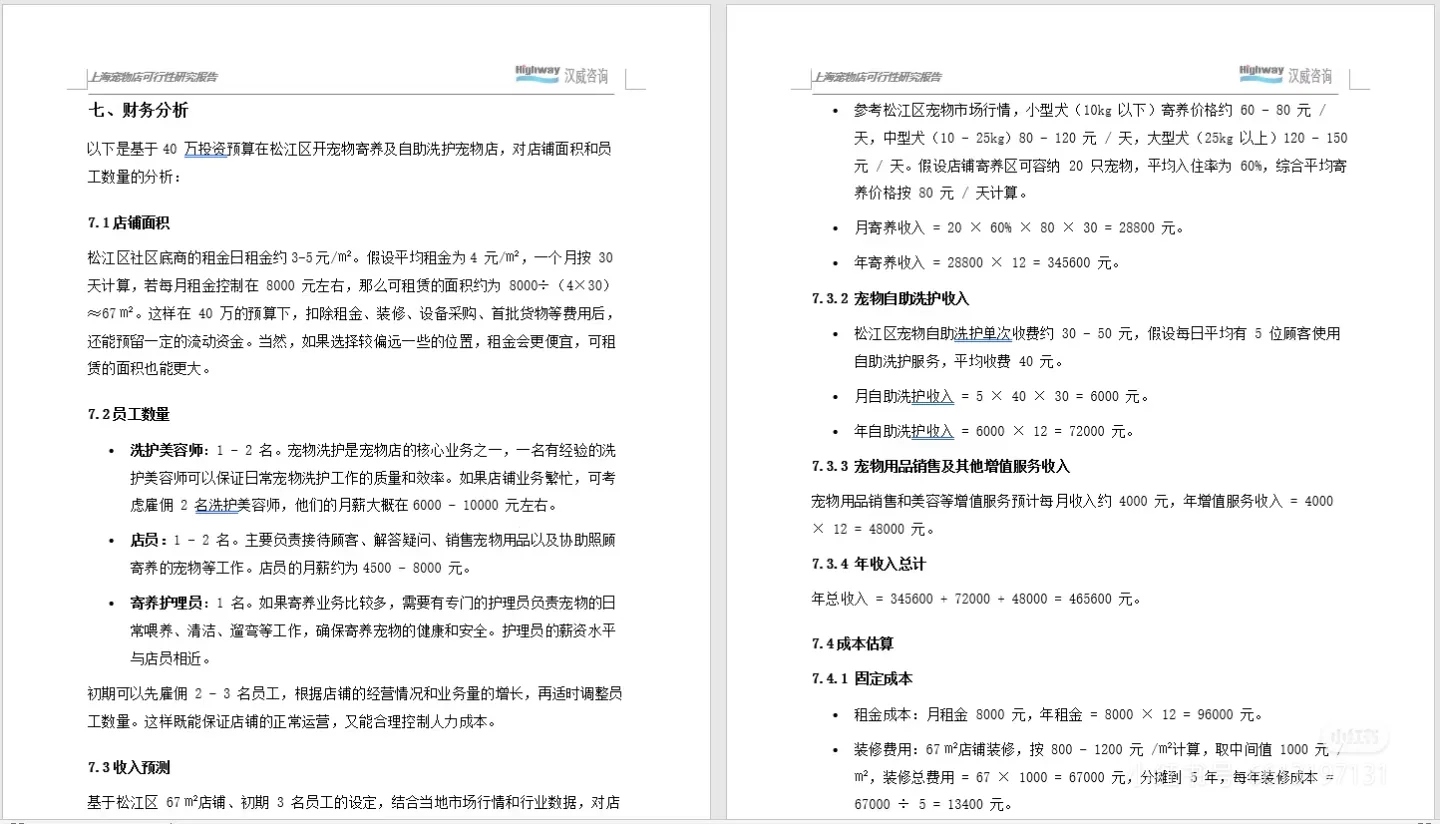Click the line 寄养的宠物等工作。店员的月薪约为 4500 - 8000 元

click(x=300, y=568)
